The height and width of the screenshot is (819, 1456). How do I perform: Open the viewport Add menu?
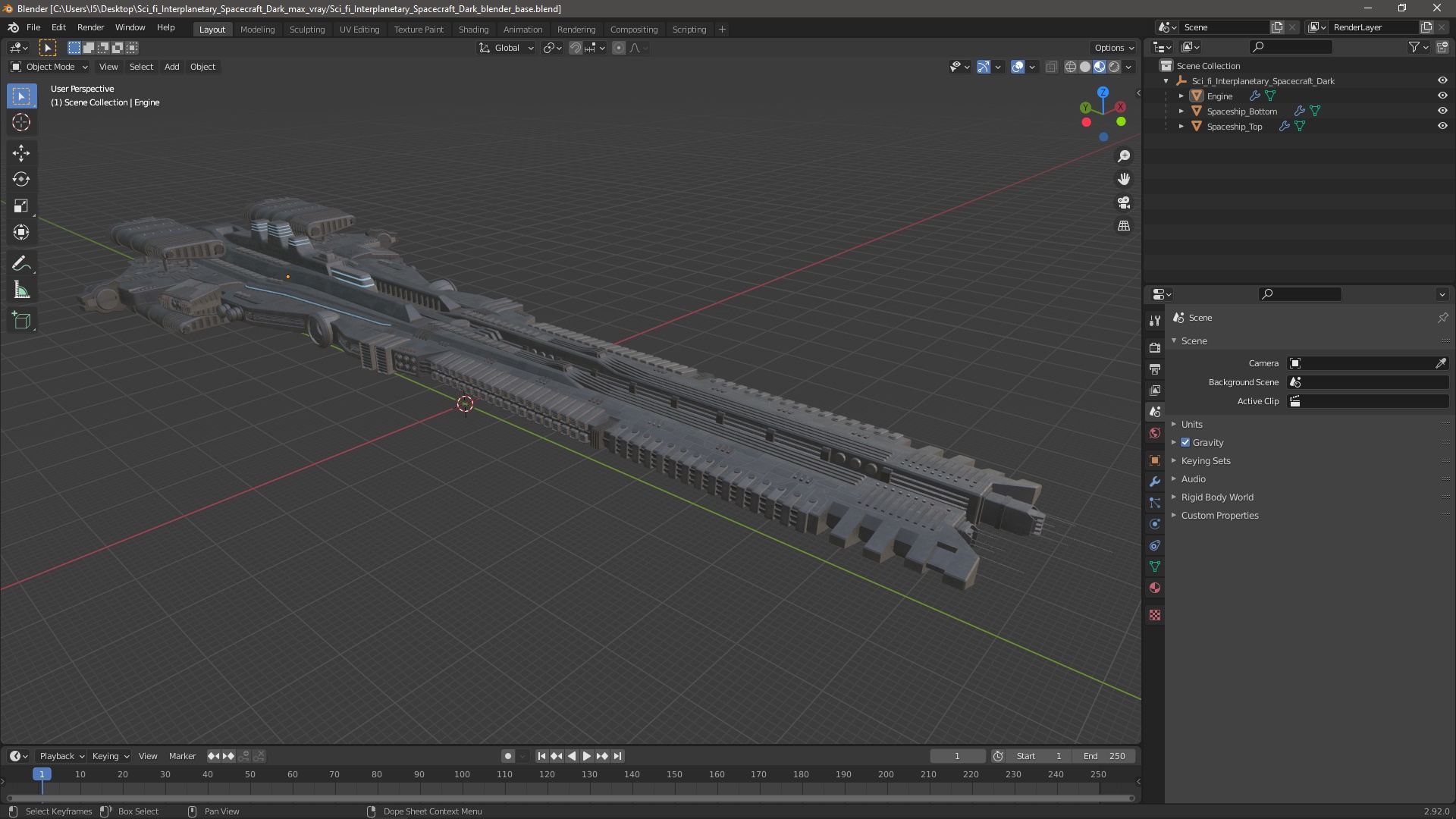[x=172, y=67]
